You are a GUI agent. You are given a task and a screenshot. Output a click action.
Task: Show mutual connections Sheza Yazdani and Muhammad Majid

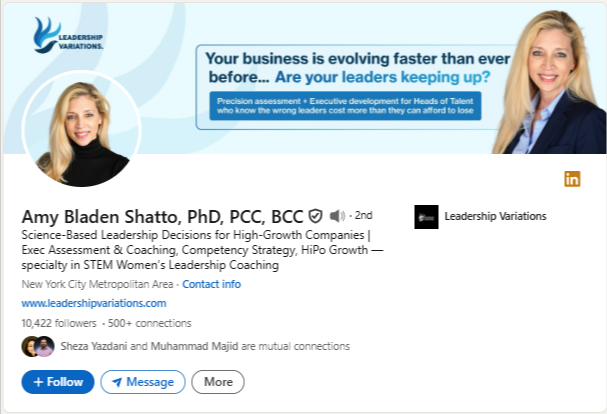point(205,347)
